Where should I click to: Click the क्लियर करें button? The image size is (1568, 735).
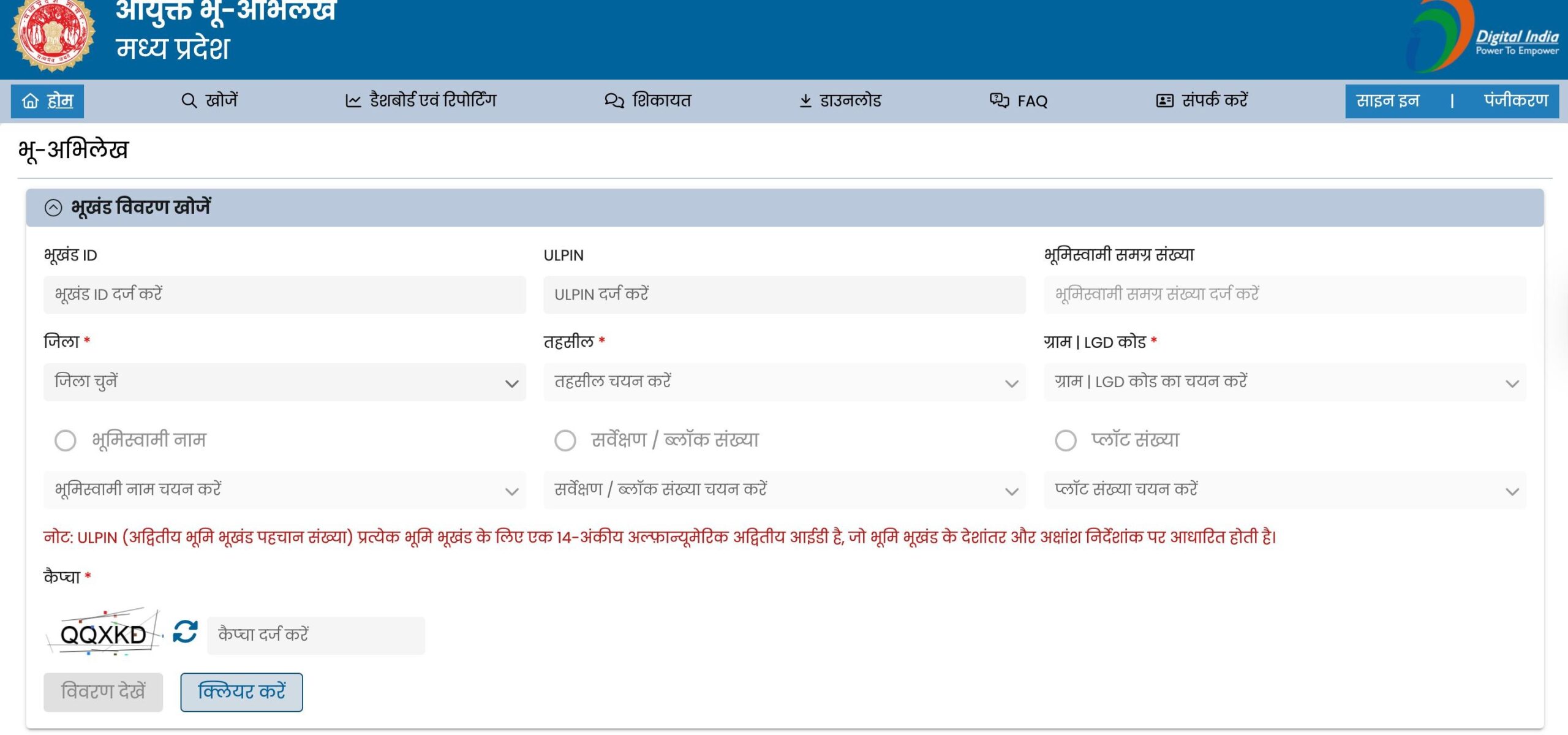pos(241,692)
